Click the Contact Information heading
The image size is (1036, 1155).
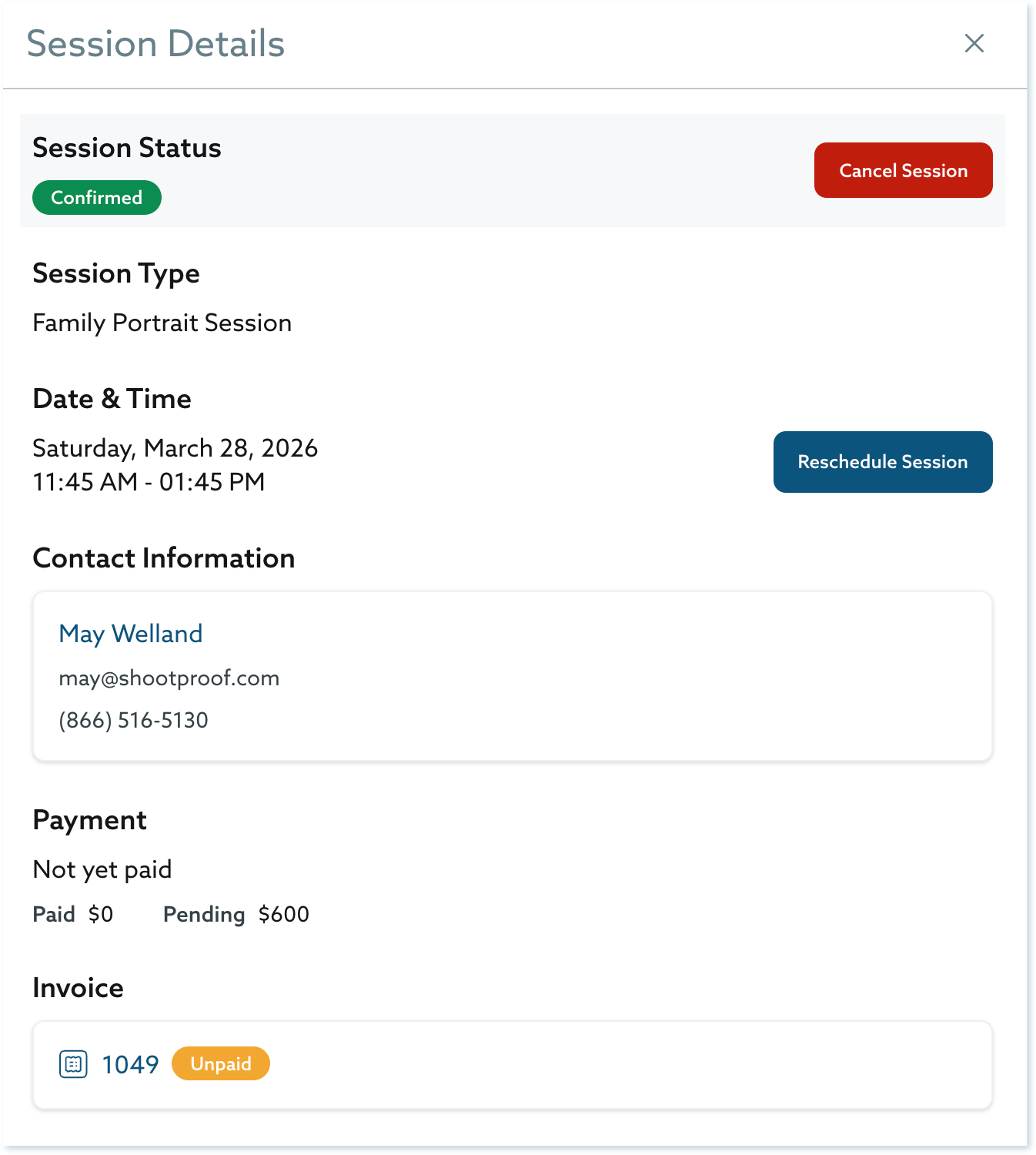(x=164, y=558)
